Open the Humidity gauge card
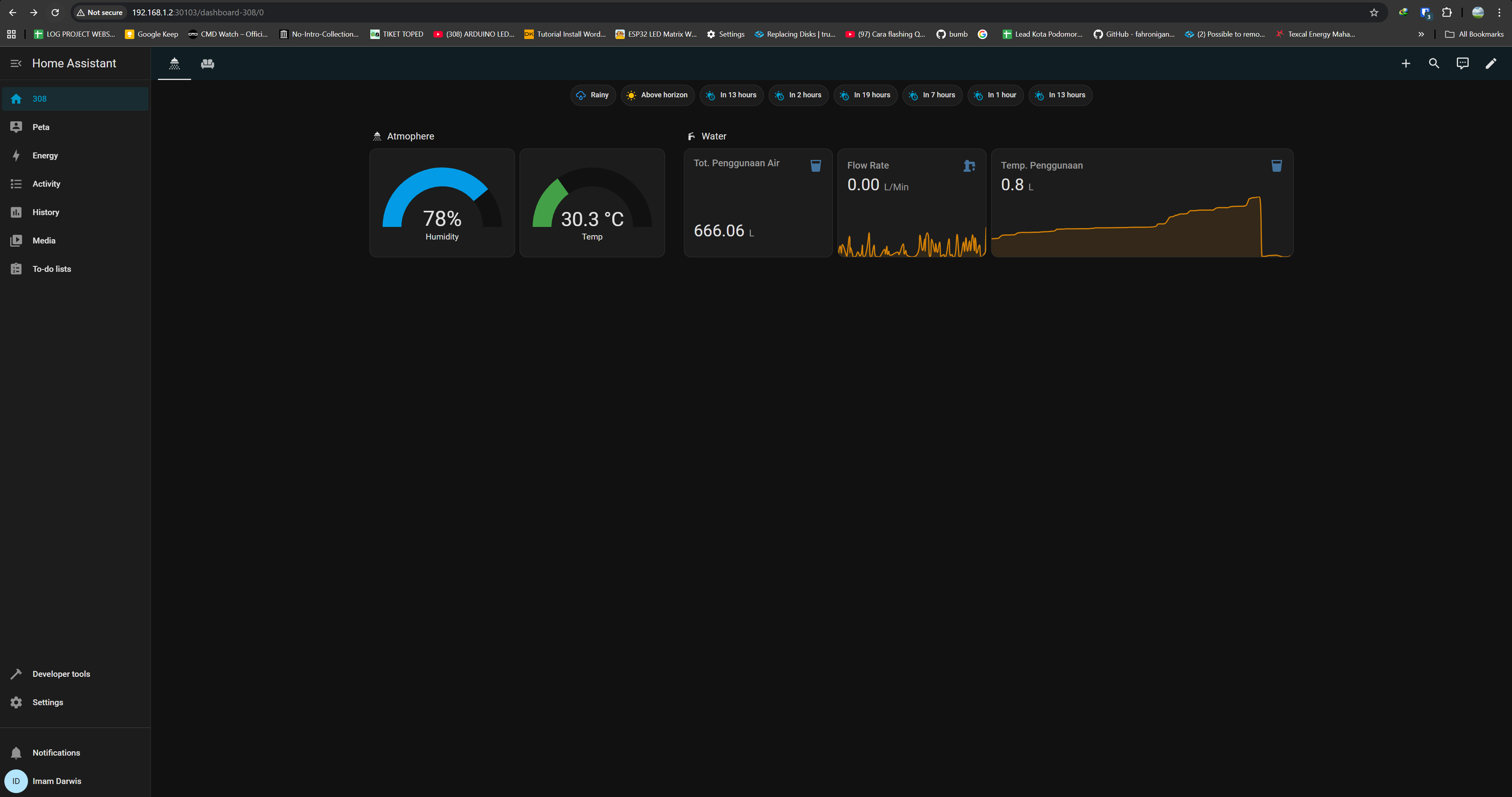This screenshot has width=1512, height=797. pos(442,203)
